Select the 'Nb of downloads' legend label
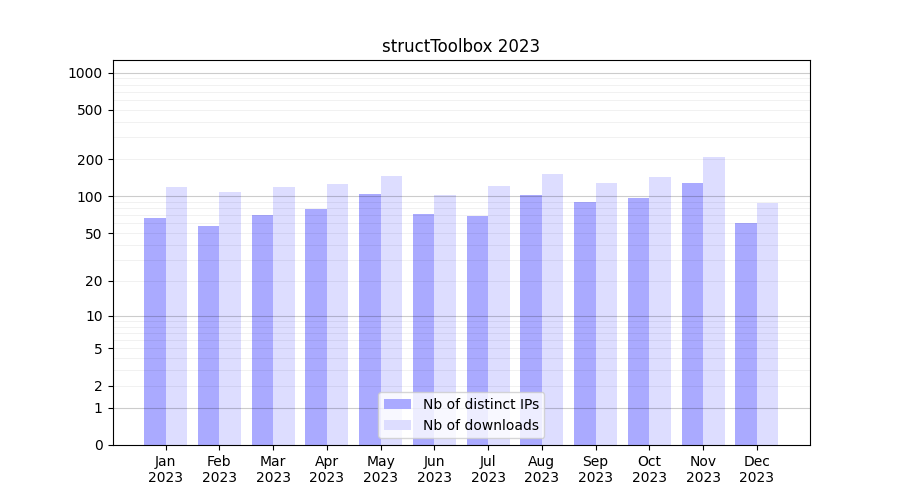Screen dimensions: 900x500 (x=480, y=425)
